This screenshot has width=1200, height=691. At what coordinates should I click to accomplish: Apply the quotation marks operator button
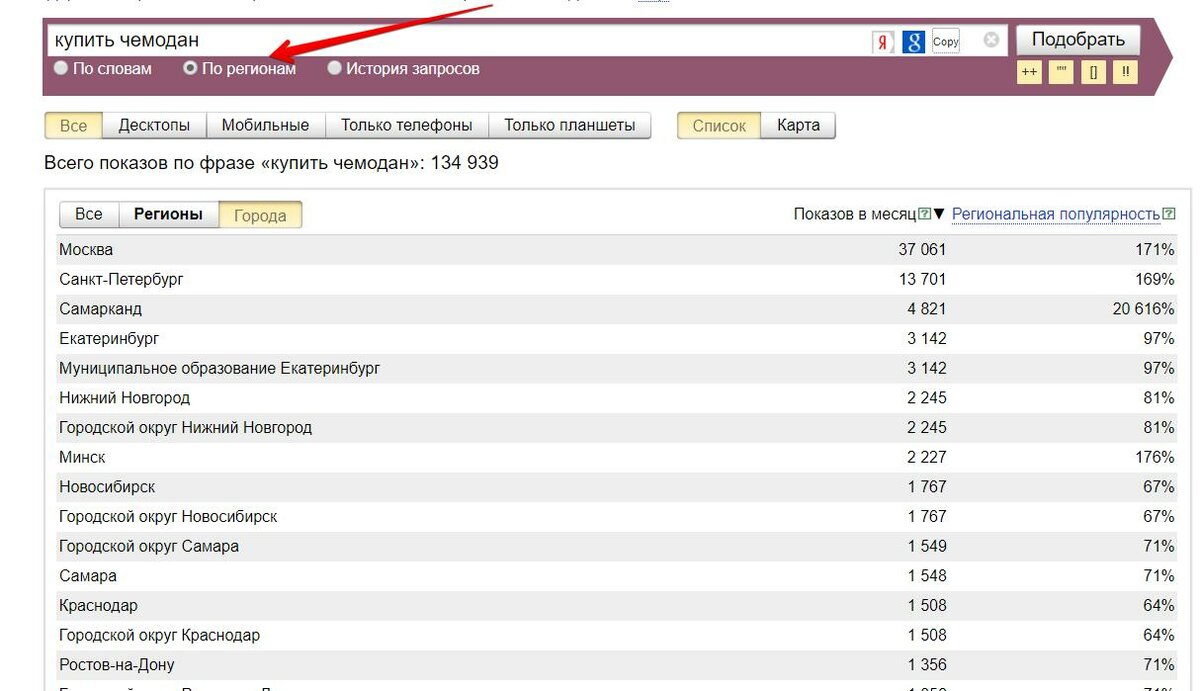(x=1061, y=72)
